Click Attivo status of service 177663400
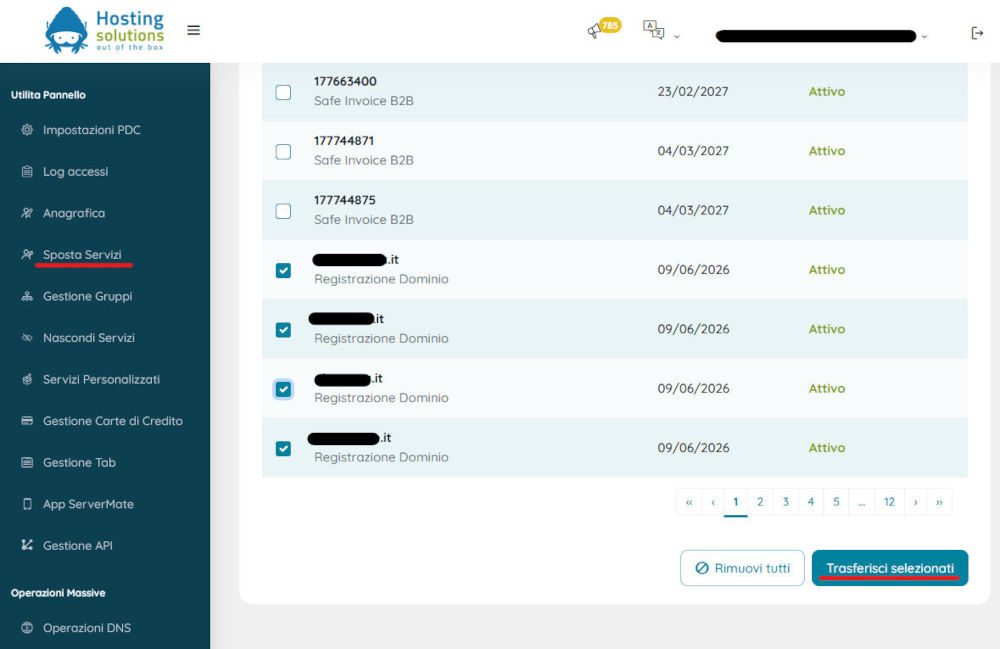1000x649 pixels. click(x=827, y=91)
